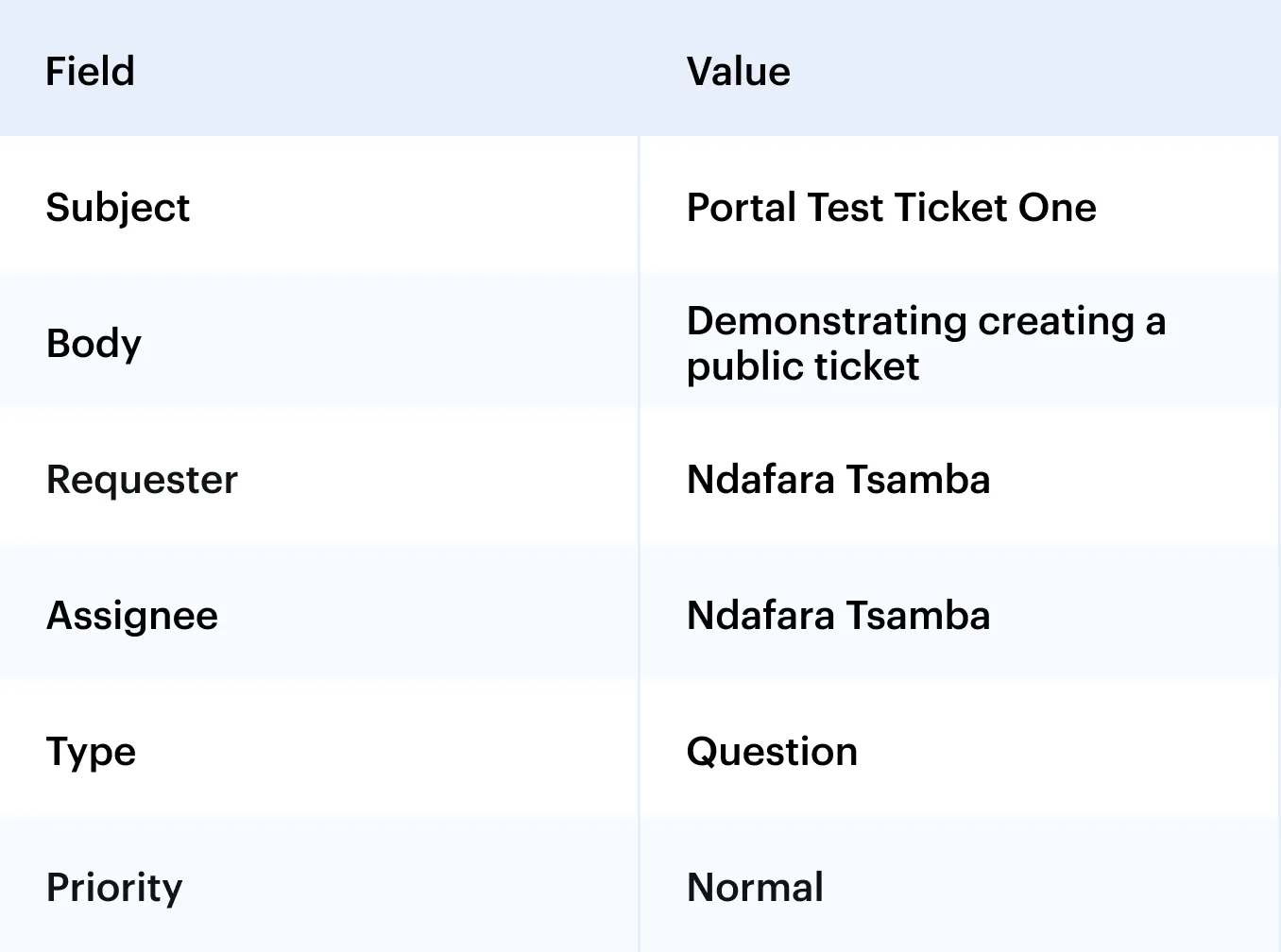Click the Body field label

(x=94, y=344)
